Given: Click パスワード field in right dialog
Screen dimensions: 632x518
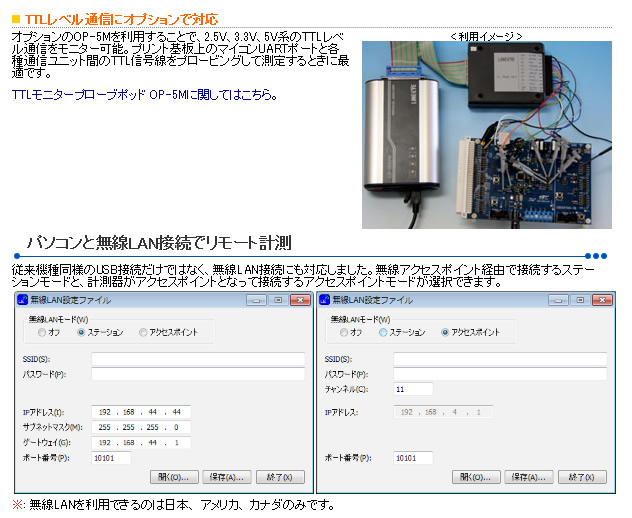Looking at the screenshot, I should point(500,374).
